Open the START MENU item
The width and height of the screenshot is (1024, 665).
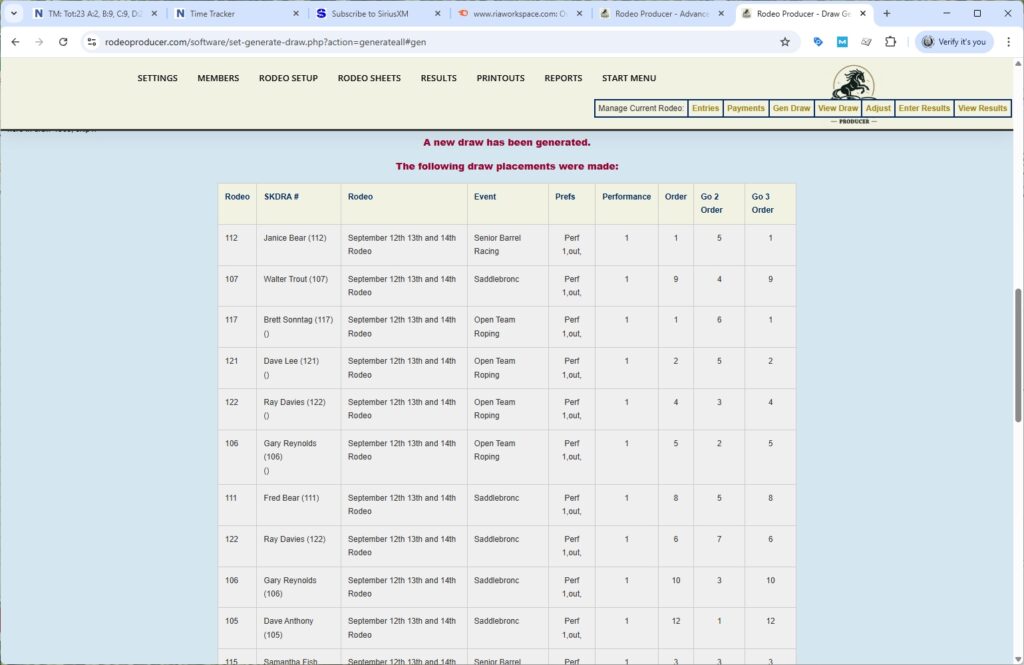tap(628, 78)
